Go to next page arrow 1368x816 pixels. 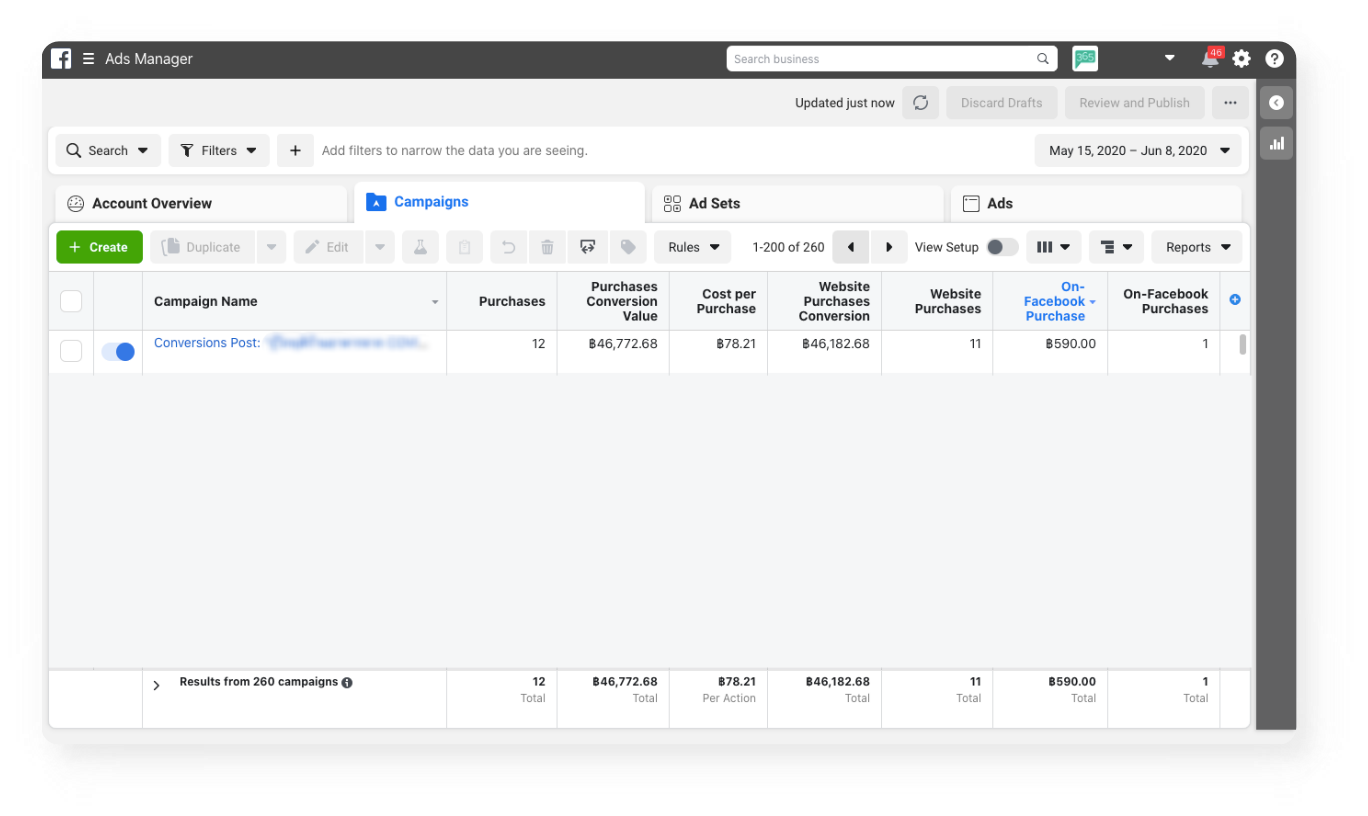tap(889, 247)
